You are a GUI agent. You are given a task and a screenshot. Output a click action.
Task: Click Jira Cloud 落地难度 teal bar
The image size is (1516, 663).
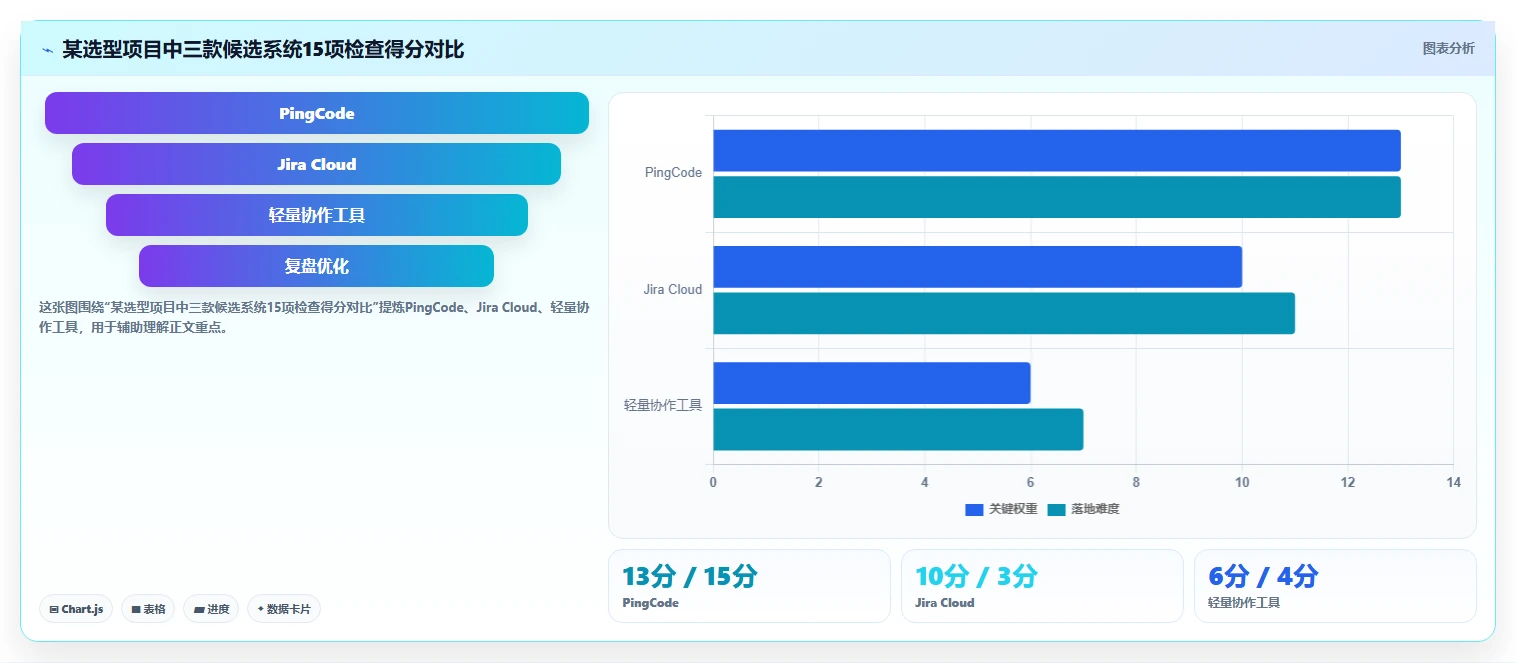pyautogui.click(x=1004, y=313)
